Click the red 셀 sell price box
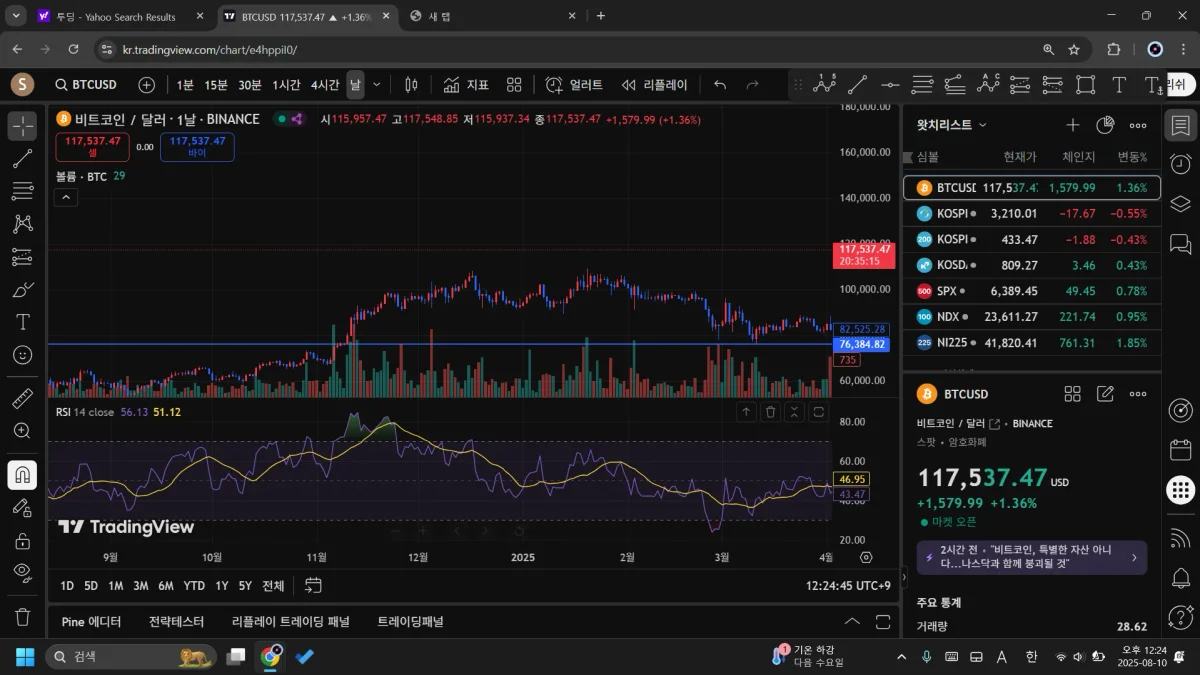The image size is (1200, 675). [92, 147]
